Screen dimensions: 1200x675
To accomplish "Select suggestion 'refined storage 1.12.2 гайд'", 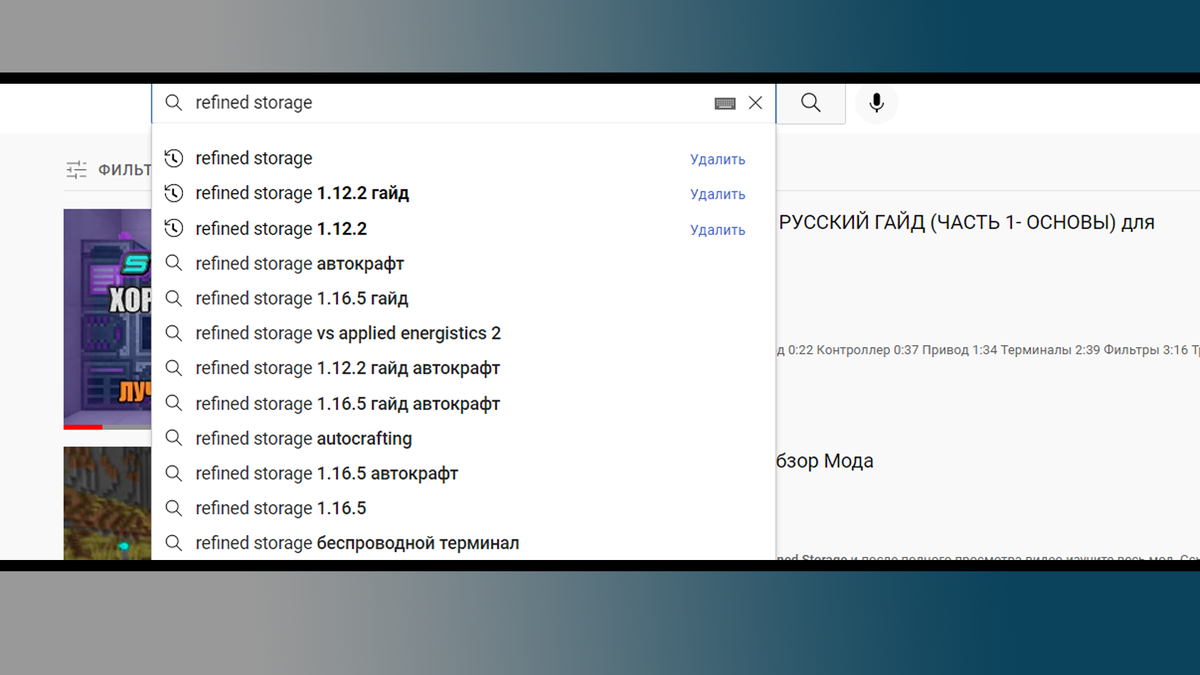I will point(463,193).
